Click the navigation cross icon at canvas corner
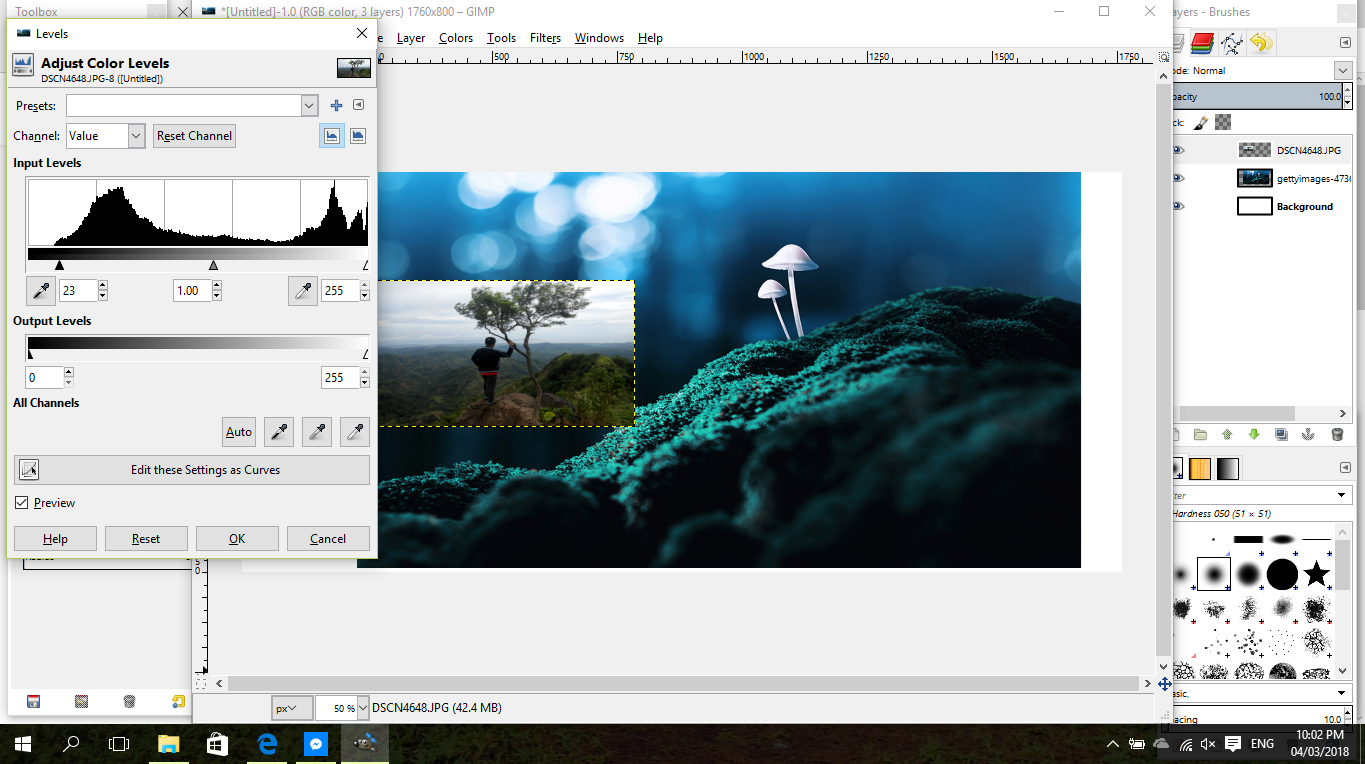1365x764 pixels. pyautogui.click(x=1164, y=684)
